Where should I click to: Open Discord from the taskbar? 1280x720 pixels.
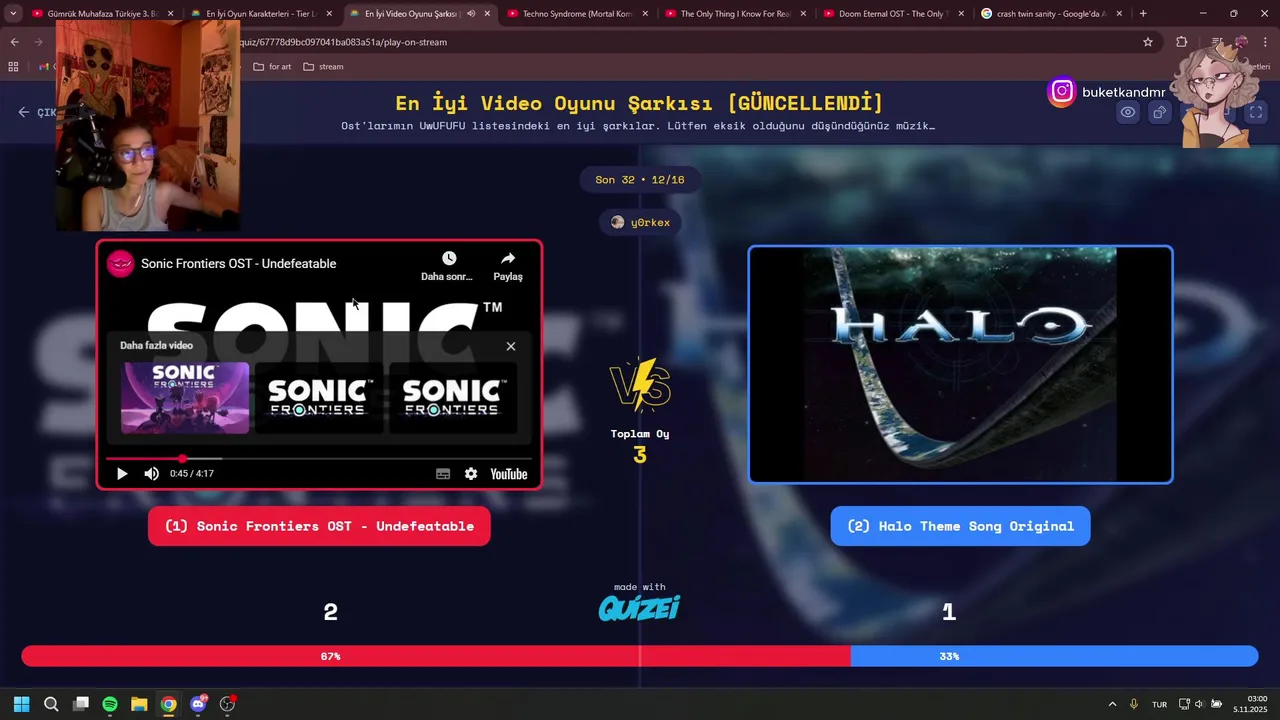[198, 704]
